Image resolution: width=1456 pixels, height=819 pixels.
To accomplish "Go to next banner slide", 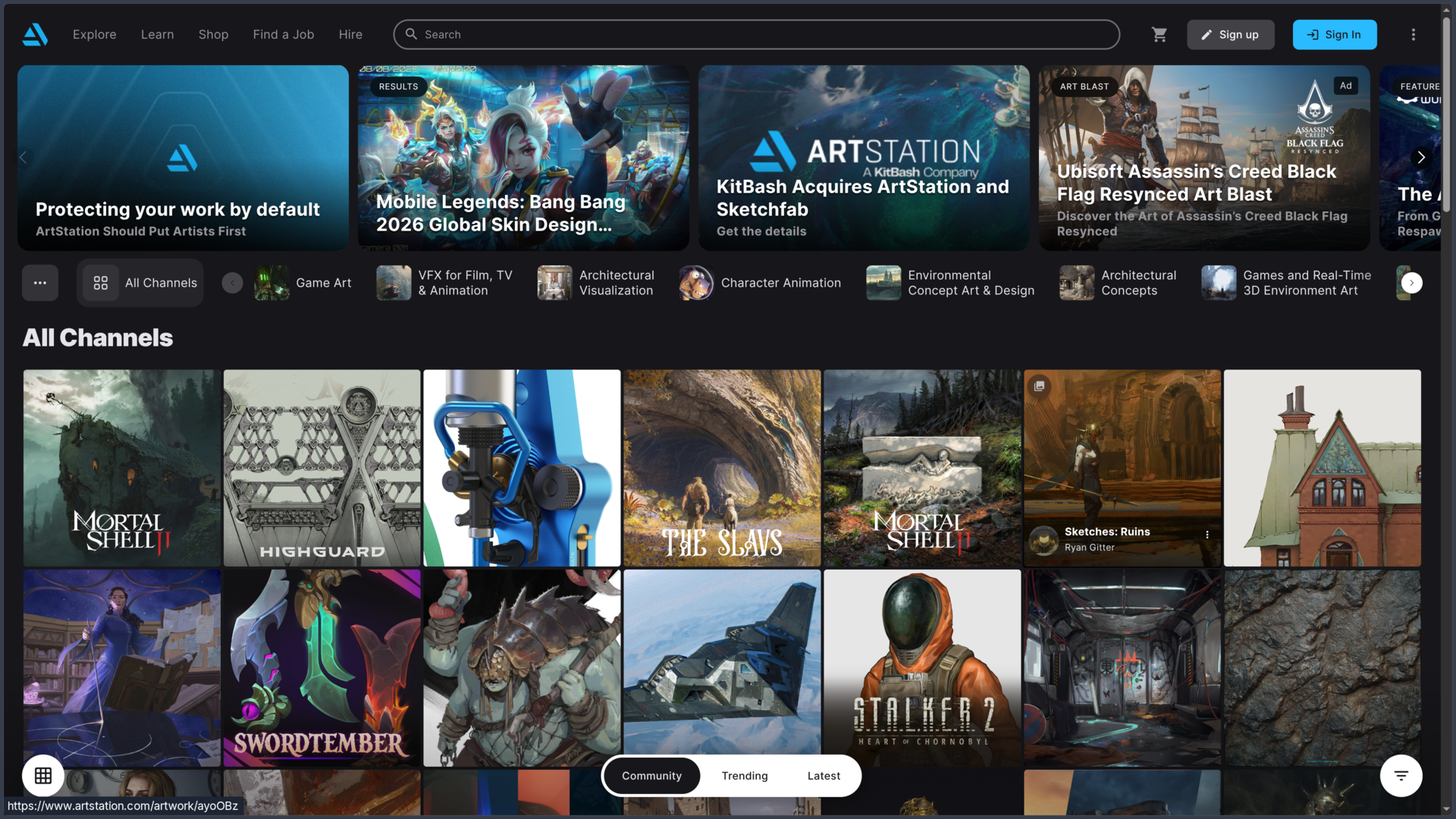I will coord(1421,157).
